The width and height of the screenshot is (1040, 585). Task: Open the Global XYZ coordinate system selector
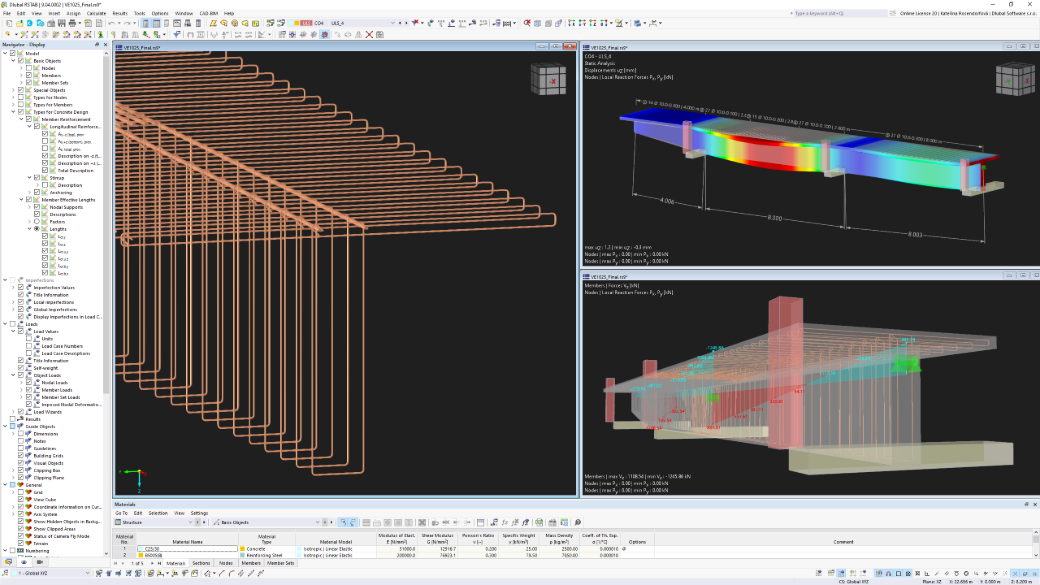[48, 573]
